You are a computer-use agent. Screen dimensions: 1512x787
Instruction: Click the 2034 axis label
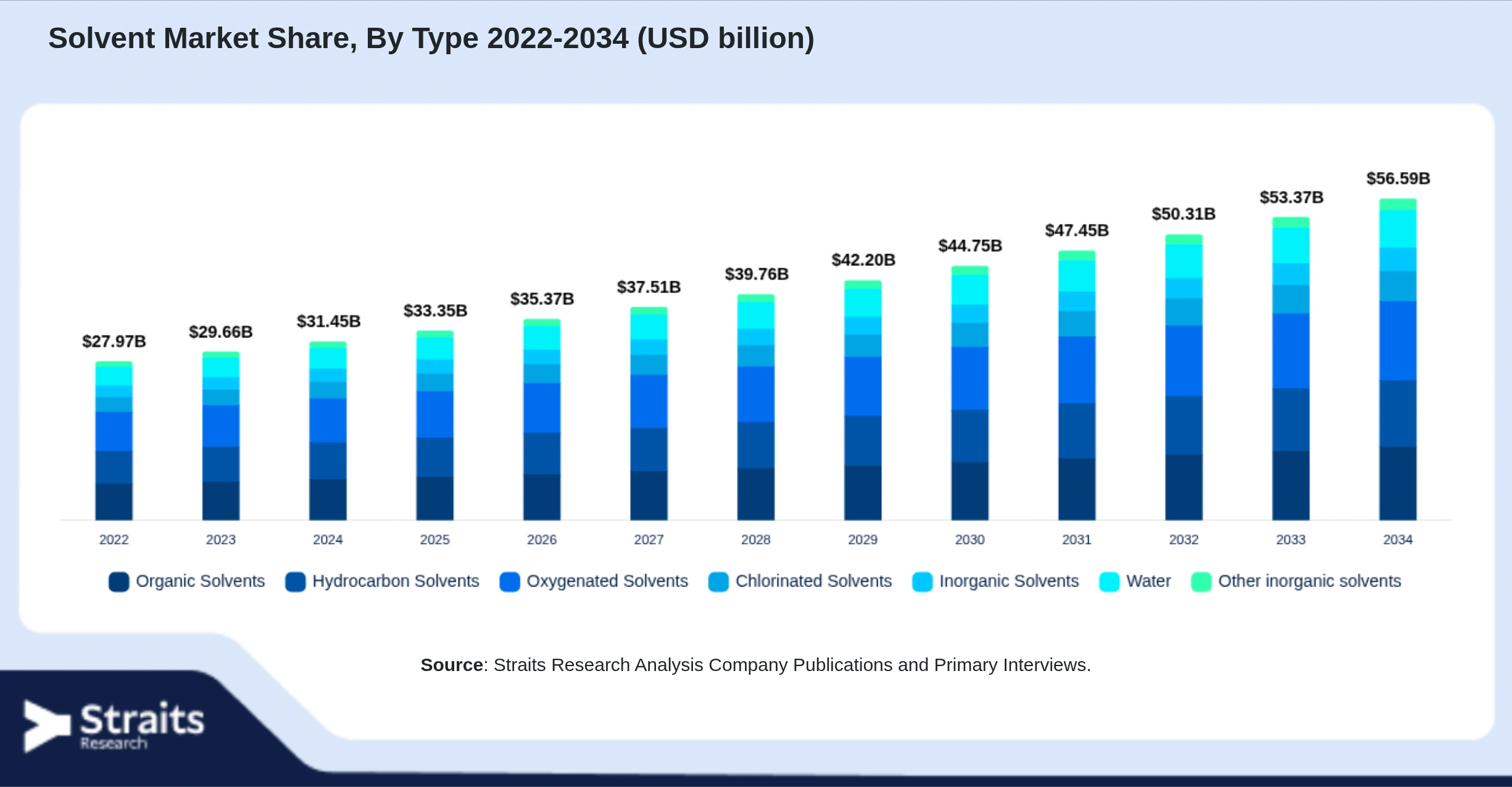coord(1398,540)
